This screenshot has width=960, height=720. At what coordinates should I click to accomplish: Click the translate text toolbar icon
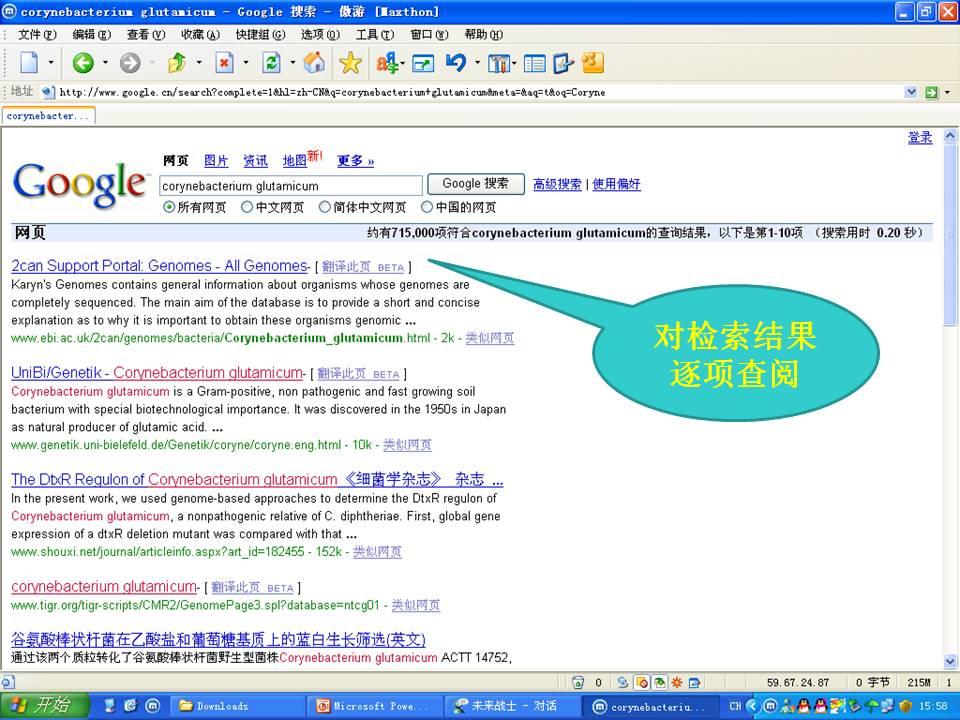[387, 63]
